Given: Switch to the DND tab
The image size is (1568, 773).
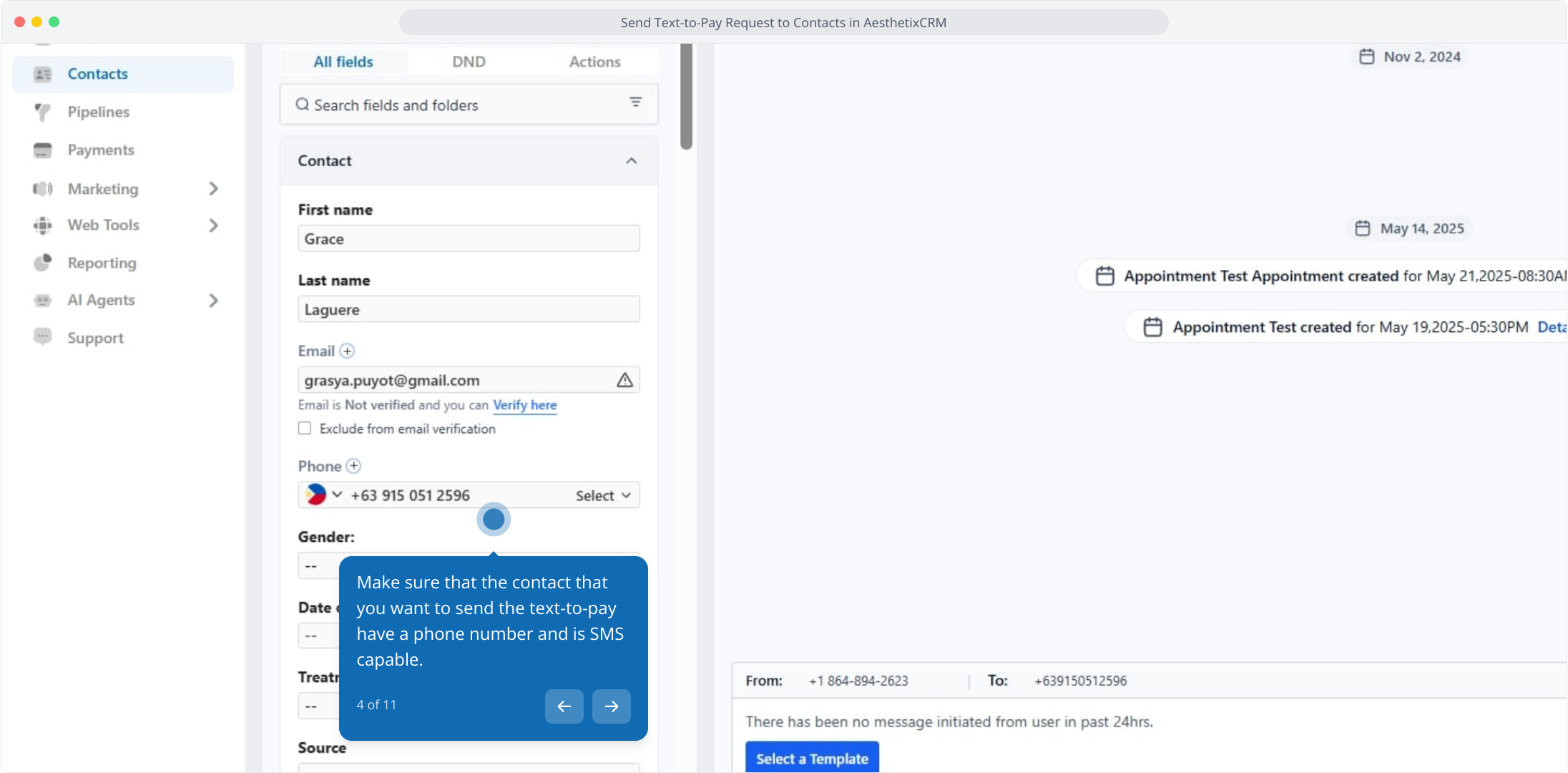Looking at the screenshot, I should tap(469, 62).
